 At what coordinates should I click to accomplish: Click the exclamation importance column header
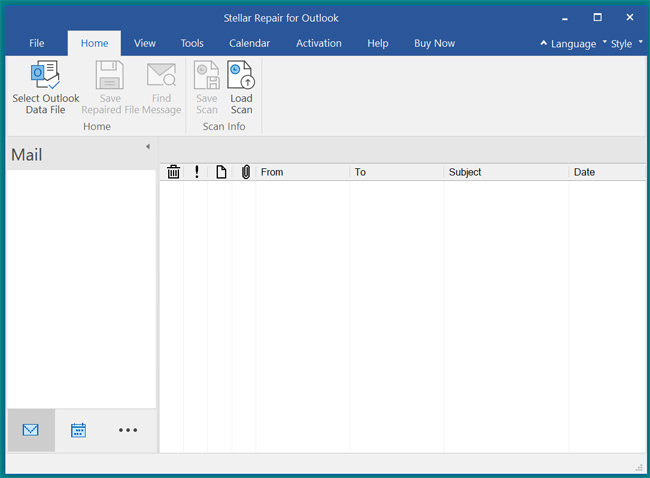coord(197,172)
